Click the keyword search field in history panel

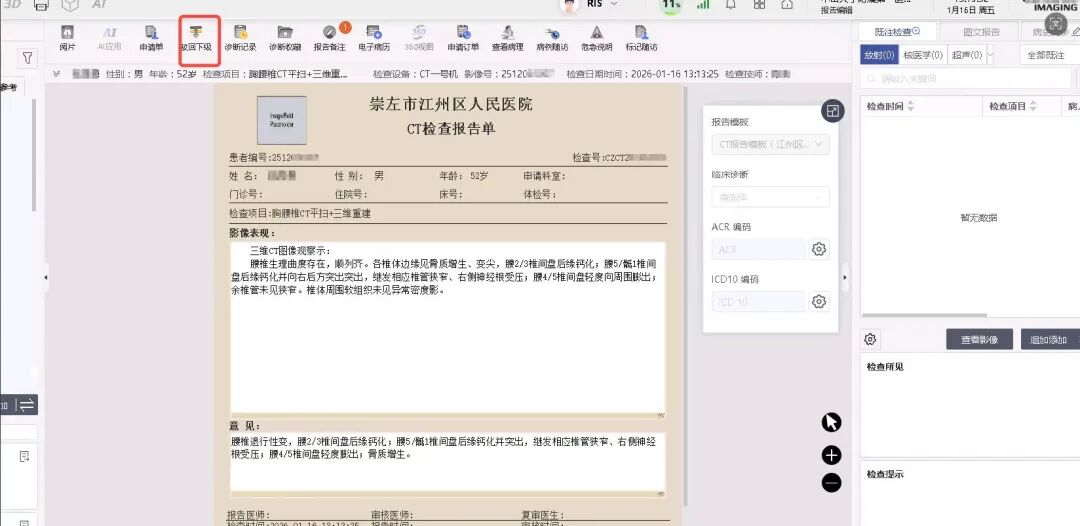(x=966, y=78)
